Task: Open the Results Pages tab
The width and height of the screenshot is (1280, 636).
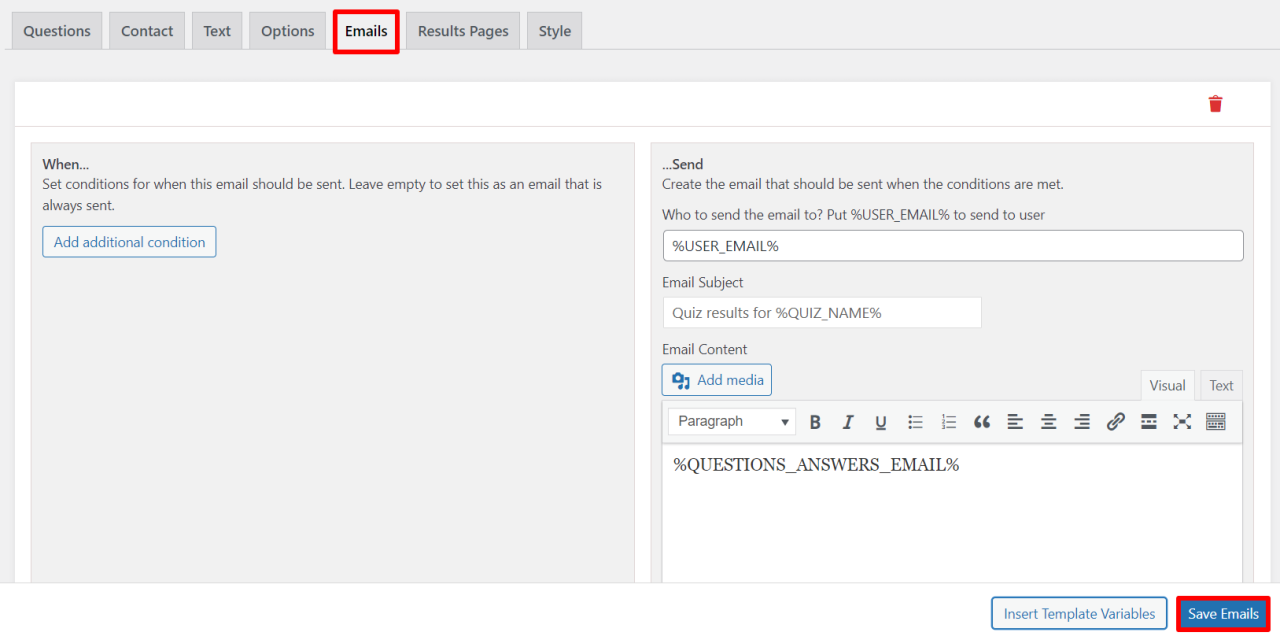Action: coord(463,31)
